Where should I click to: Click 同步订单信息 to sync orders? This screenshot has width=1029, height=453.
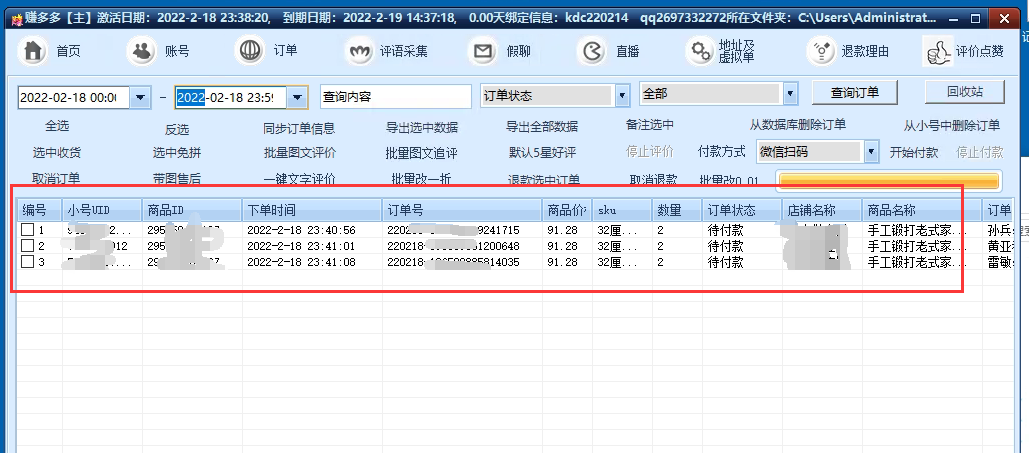299,128
